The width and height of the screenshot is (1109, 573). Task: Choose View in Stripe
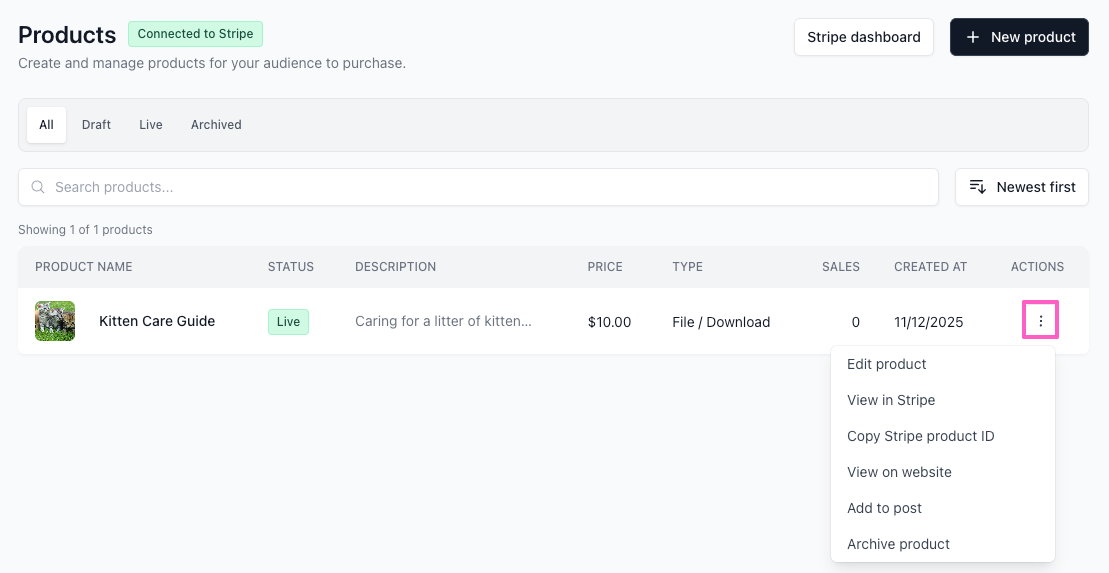[890, 400]
